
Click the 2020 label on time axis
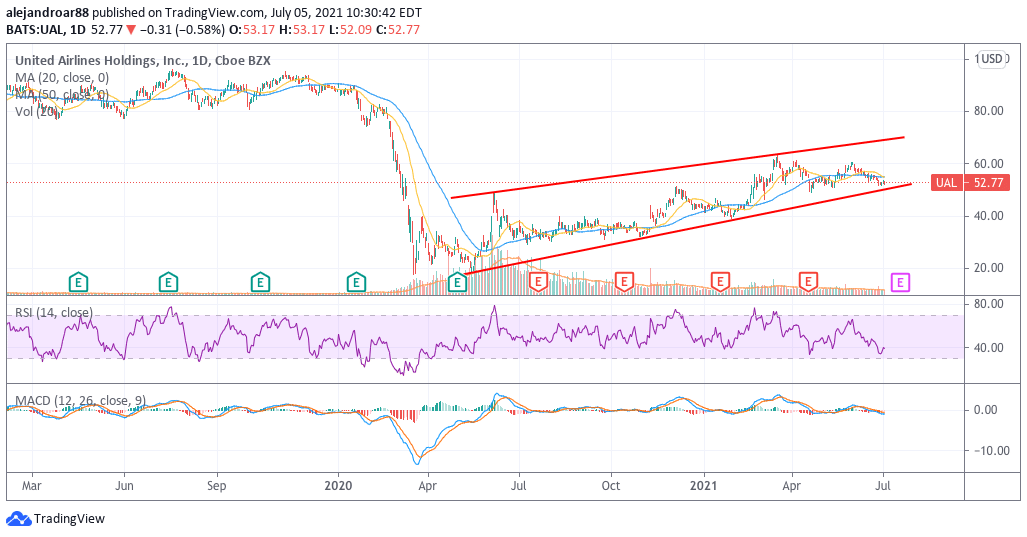point(338,486)
